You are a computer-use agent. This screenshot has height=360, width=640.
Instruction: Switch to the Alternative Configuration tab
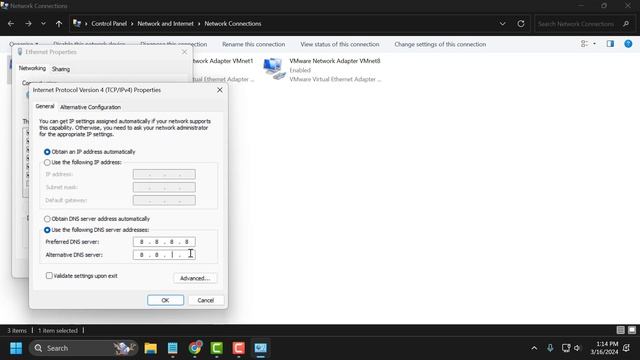click(x=90, y=107)
